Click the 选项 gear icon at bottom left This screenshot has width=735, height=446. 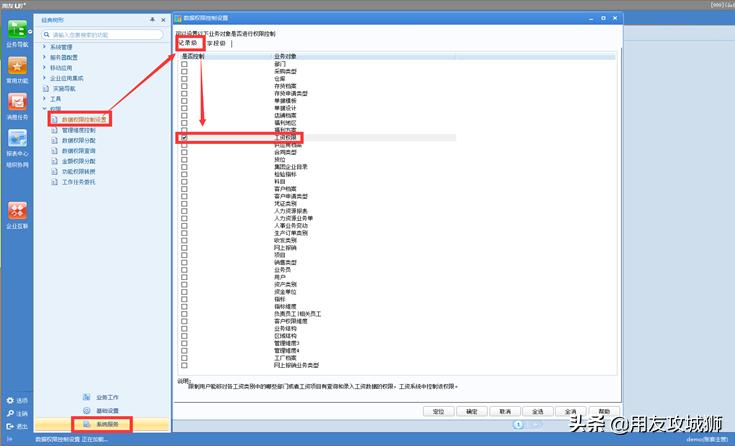click(10, 401)
